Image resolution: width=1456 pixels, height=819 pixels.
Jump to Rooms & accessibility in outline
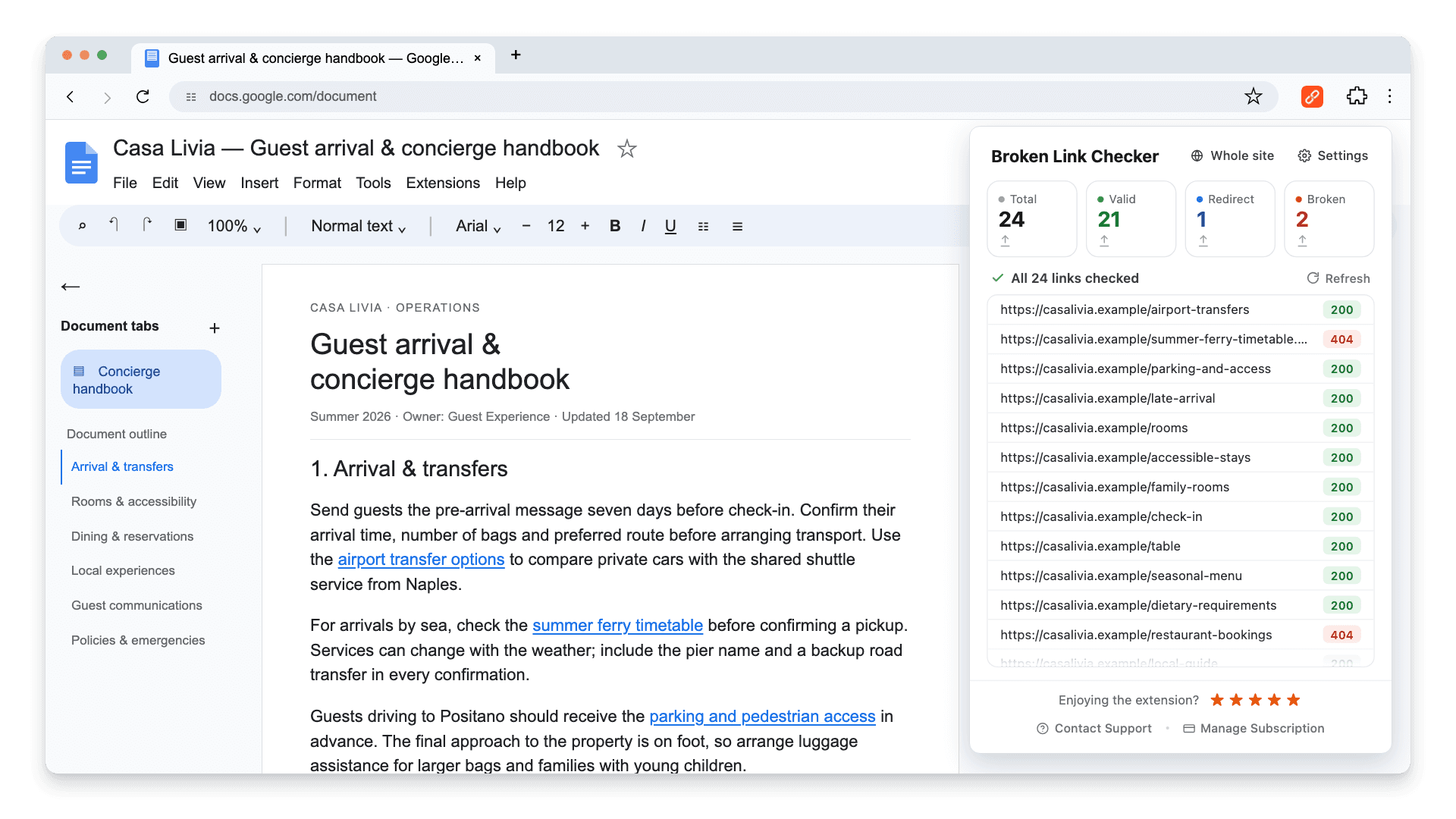[133, 501]
